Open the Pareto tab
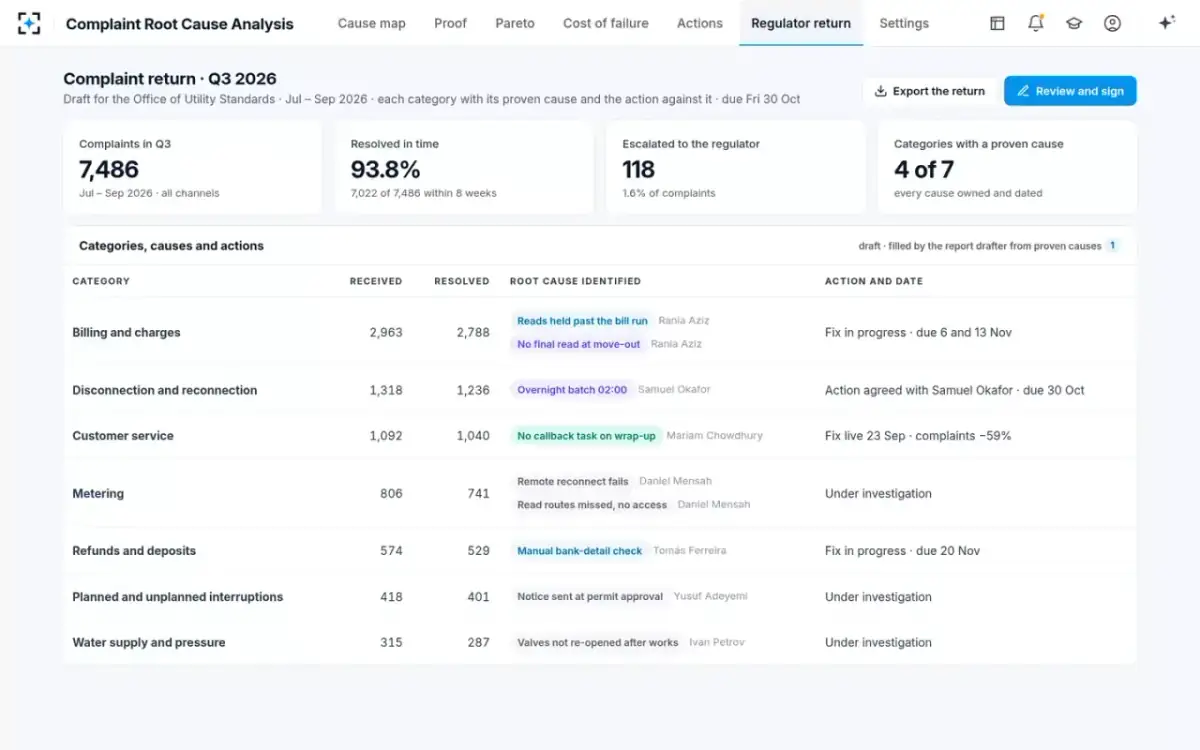1200x750 pixels. pos(515,23)
